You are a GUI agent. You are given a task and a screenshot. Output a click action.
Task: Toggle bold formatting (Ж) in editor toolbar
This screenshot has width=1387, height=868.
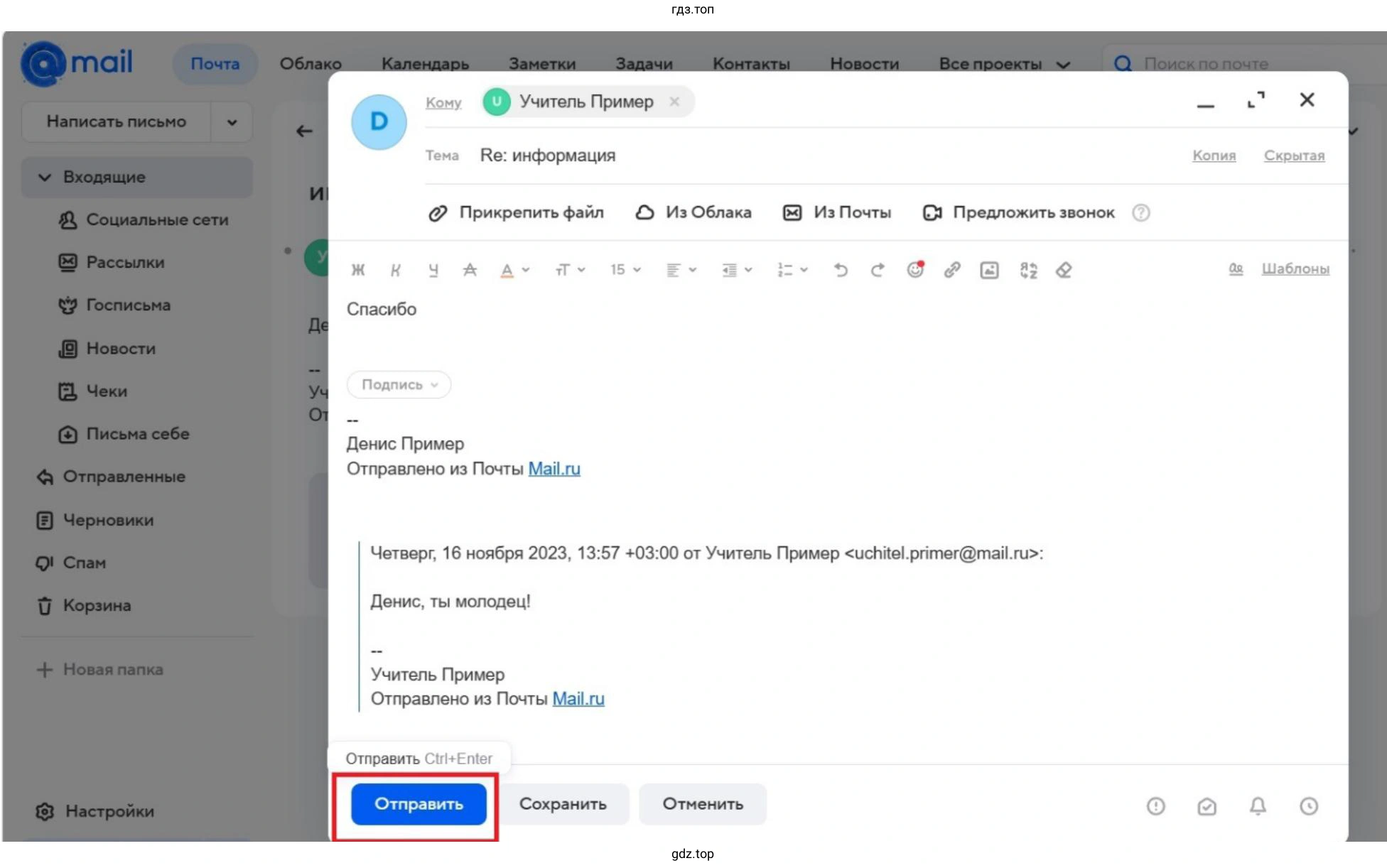(x=358, y=270)
